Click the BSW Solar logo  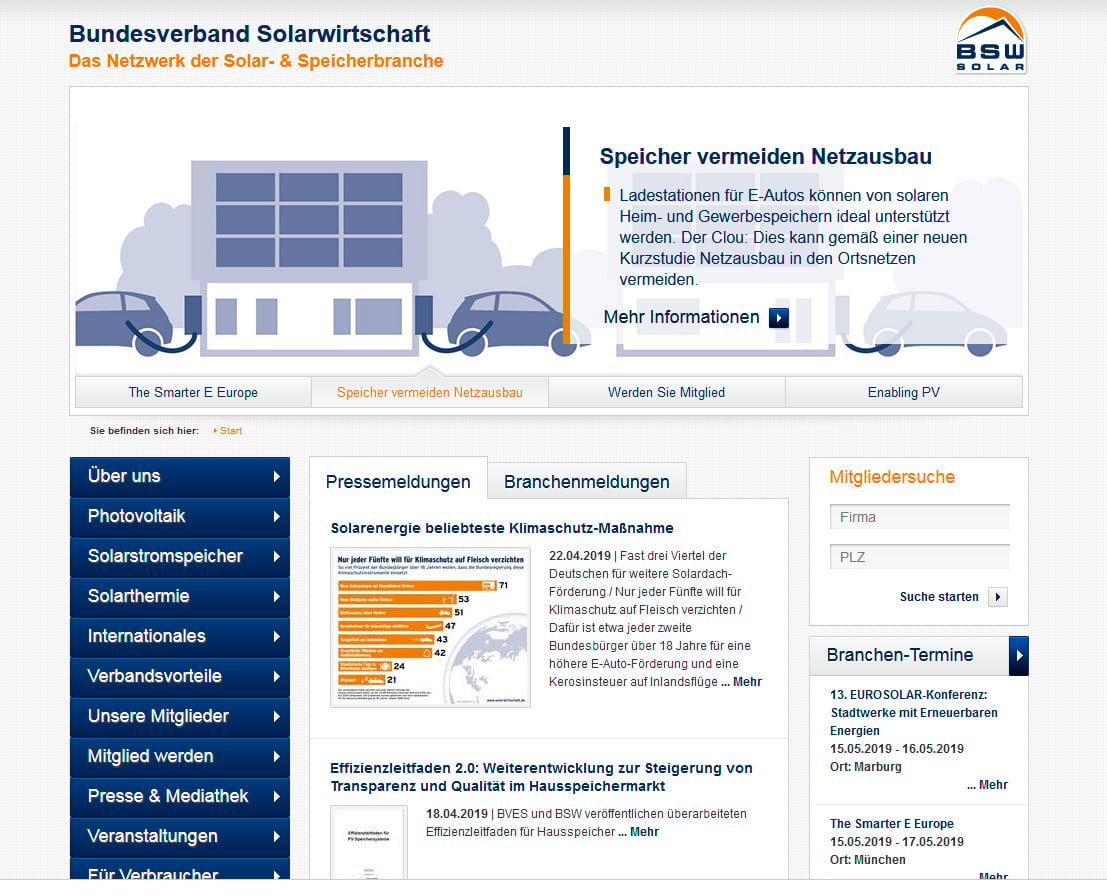[991, 40]
